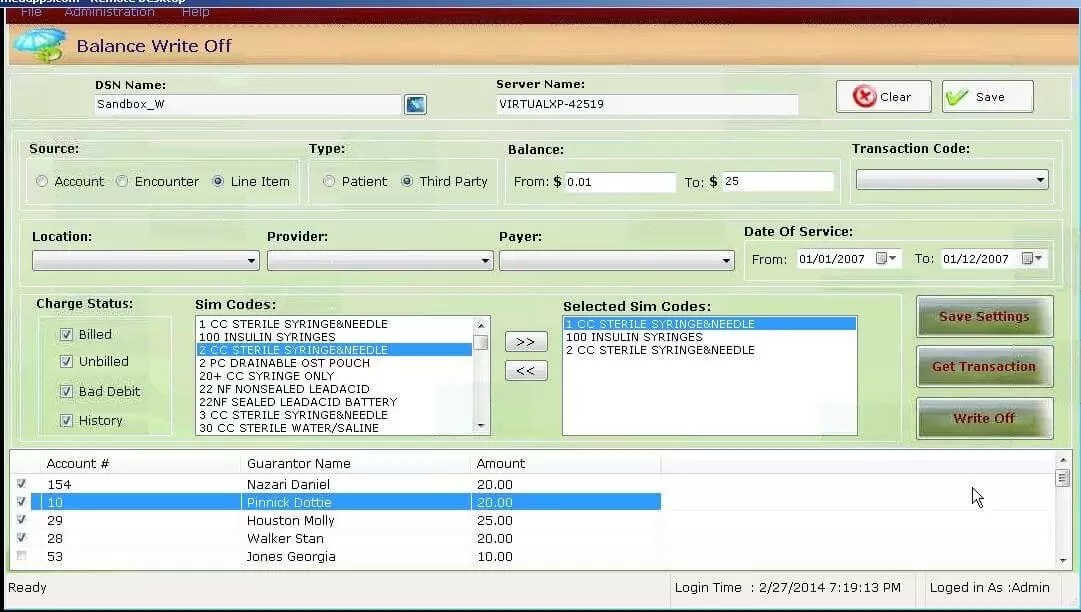Image resolution: width=1081 pixels, height=612 pixels.
Task: Click the << button to remove sim codes
Action: (x=526, y=370)
